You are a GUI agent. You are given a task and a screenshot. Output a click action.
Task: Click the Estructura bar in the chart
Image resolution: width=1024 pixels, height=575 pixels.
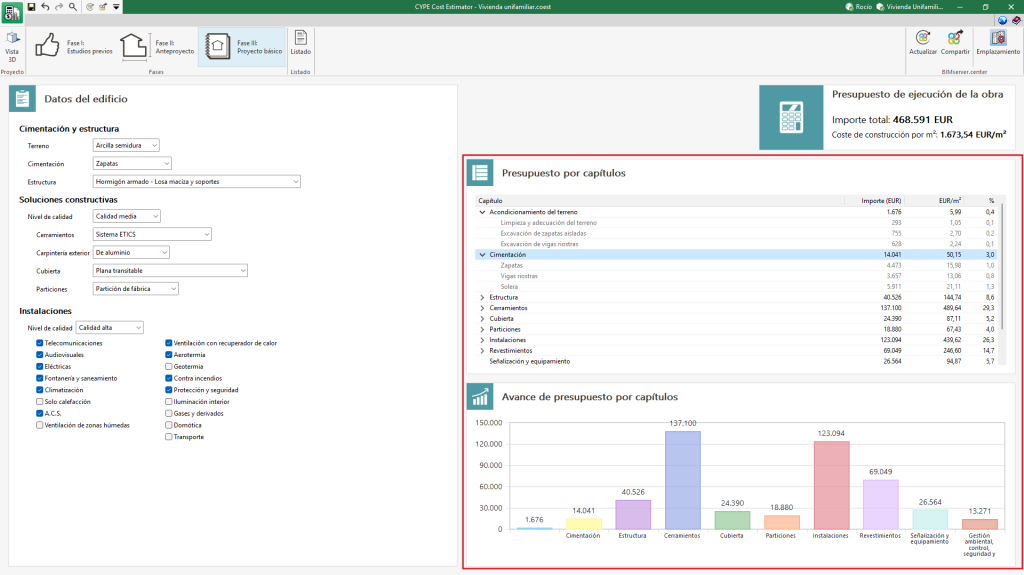(633, 515)
